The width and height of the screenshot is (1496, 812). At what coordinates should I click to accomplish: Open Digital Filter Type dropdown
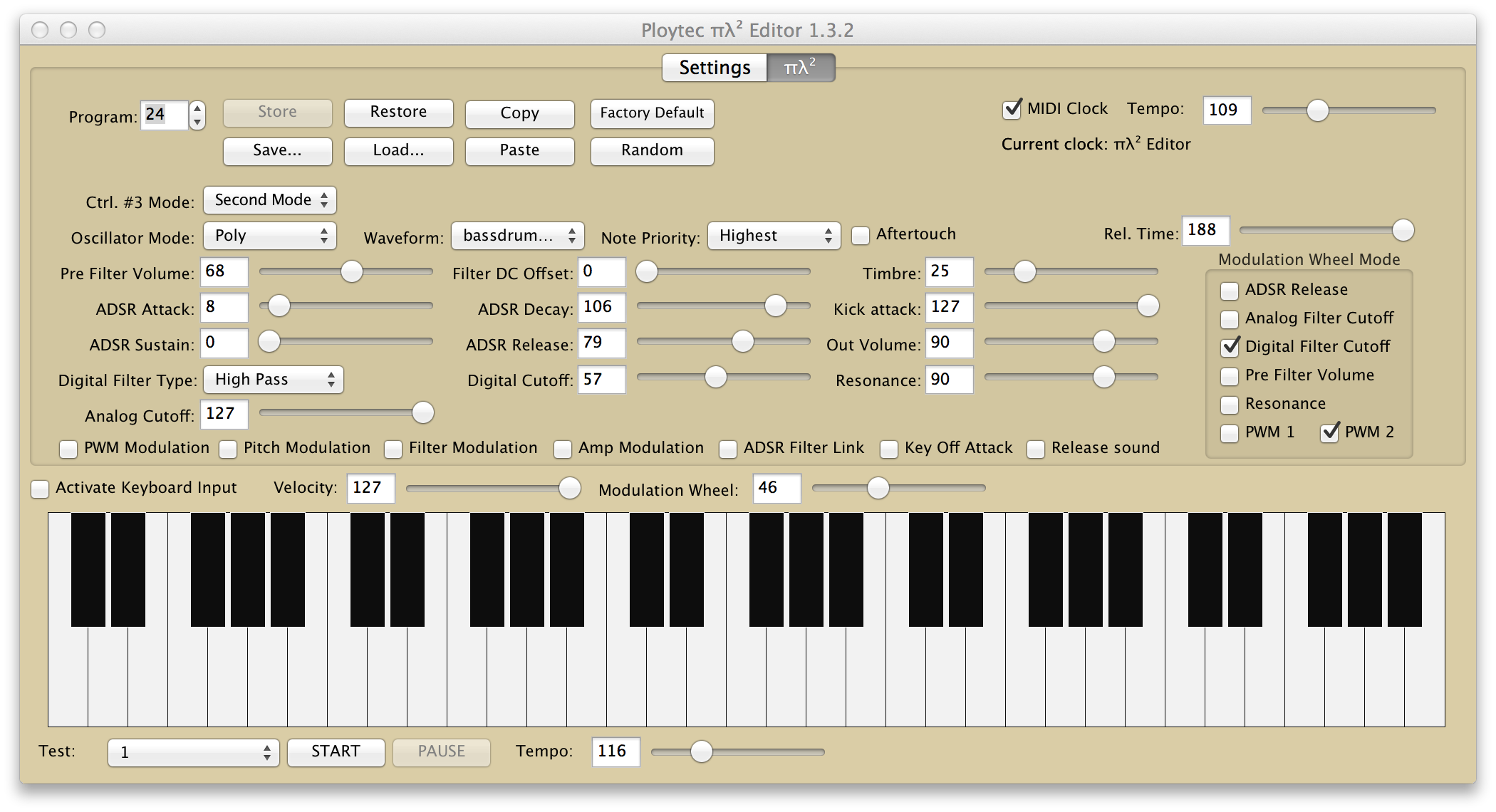pos(274,380)
